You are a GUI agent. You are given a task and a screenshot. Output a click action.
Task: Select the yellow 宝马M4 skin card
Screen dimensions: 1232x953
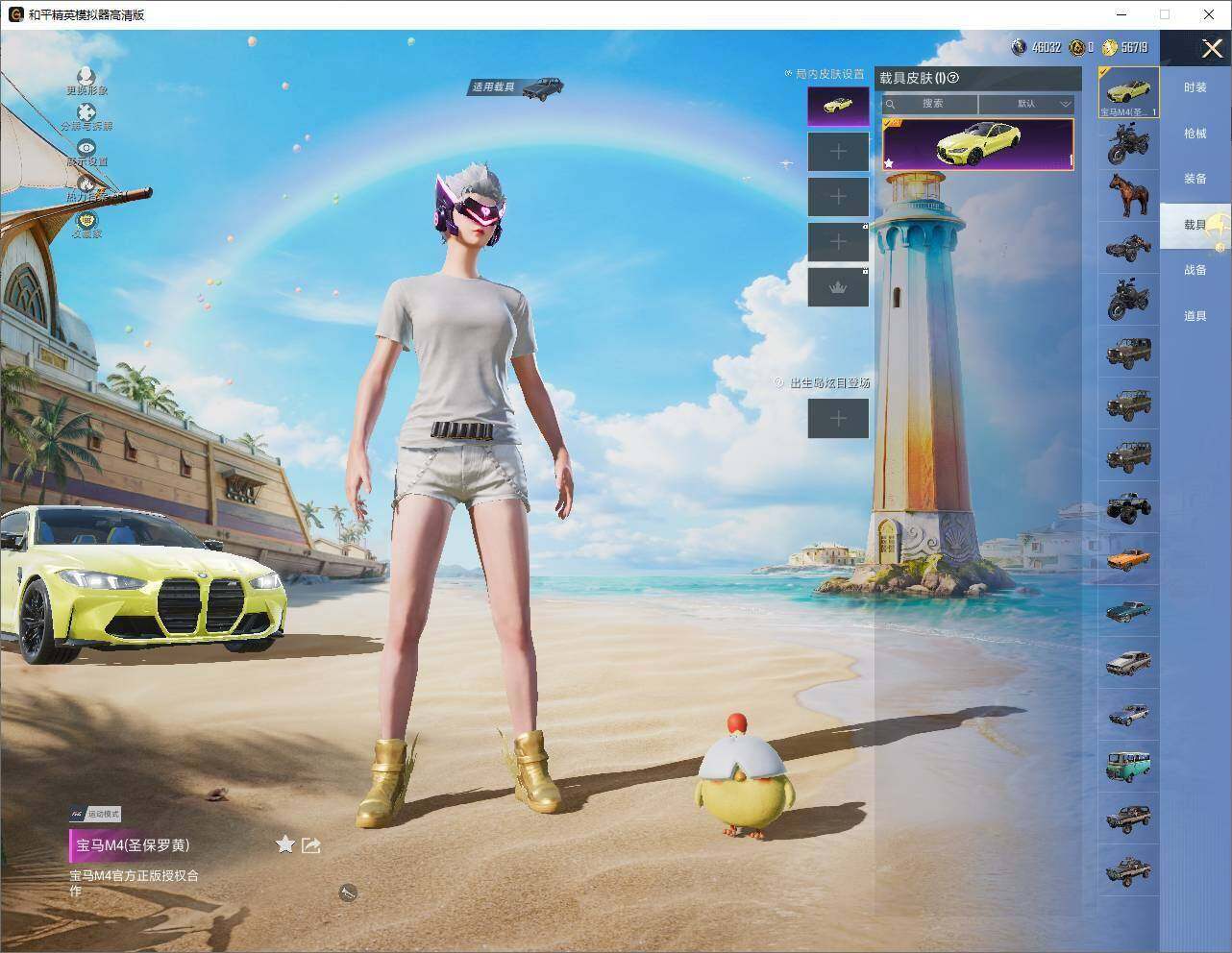point(977,145)
